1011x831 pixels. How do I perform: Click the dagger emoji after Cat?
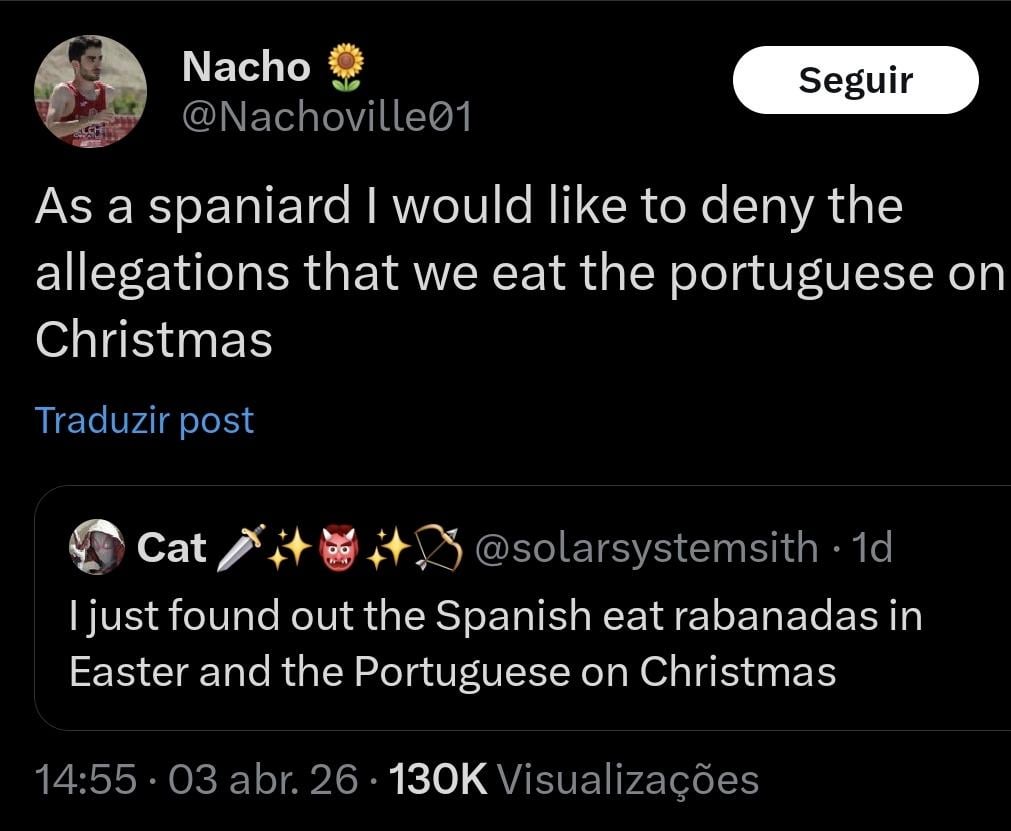237,549
